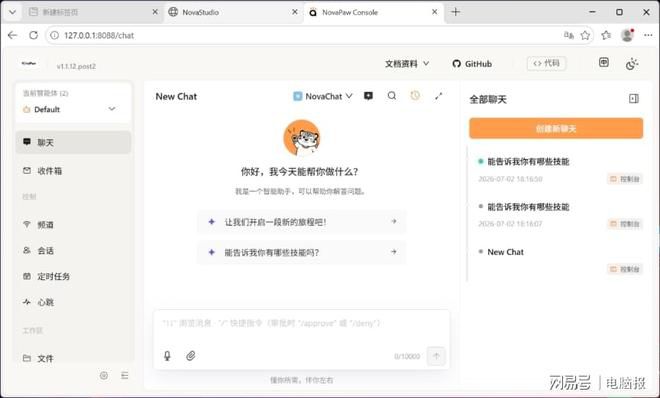Open chat history clock icon

[x=415, y=96]
